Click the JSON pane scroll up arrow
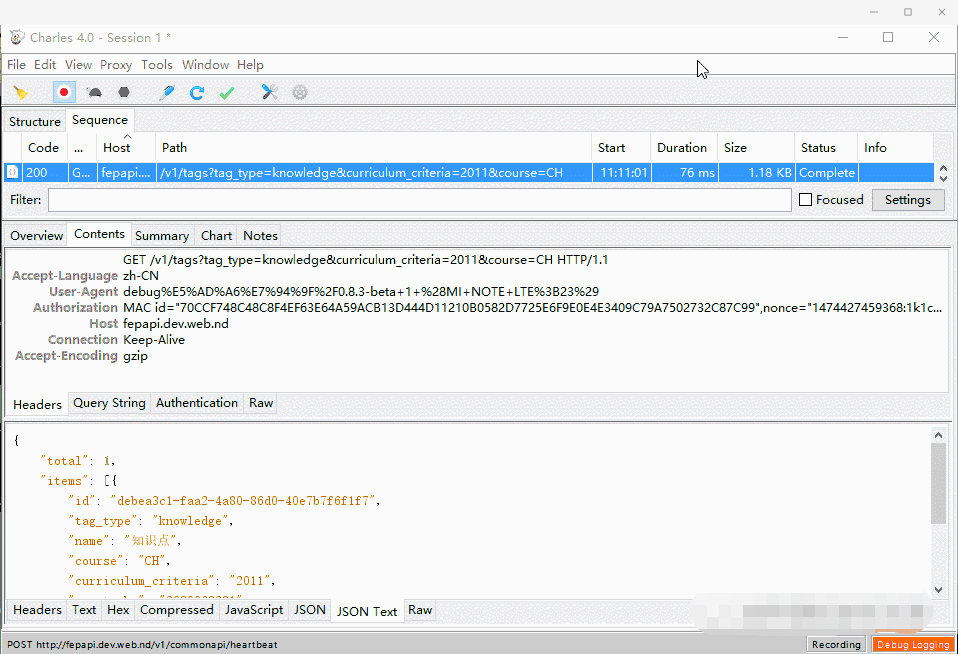The height and width of the screenshot is (654, 958). tap(938, 435)
